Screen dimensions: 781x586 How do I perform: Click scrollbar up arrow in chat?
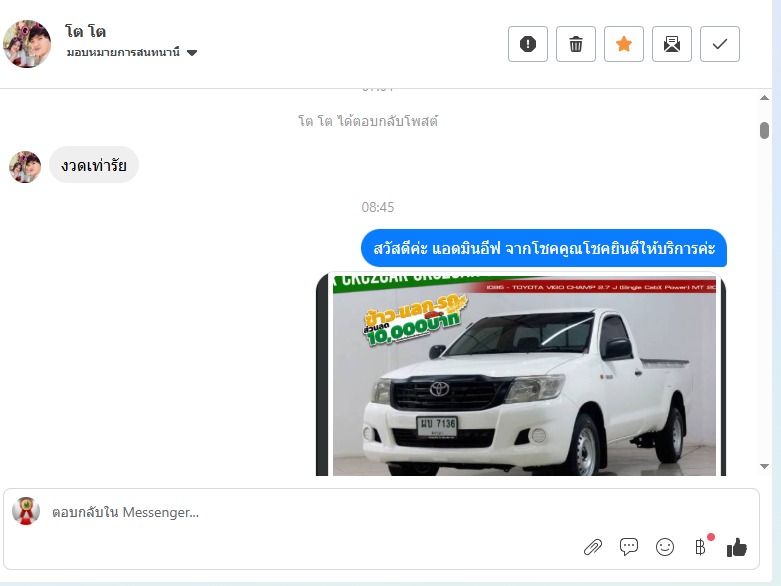(765, 98)
